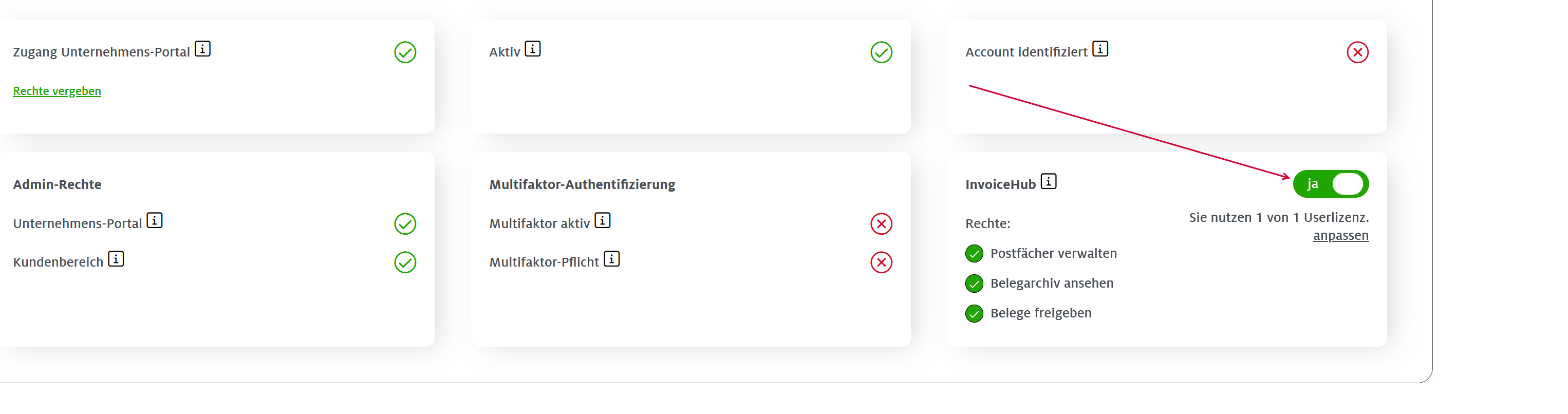Open the anpassen link for Userlizenz
Image resolution: width=1568 pixels, height=414 pixels.
tap(1340, 236)
